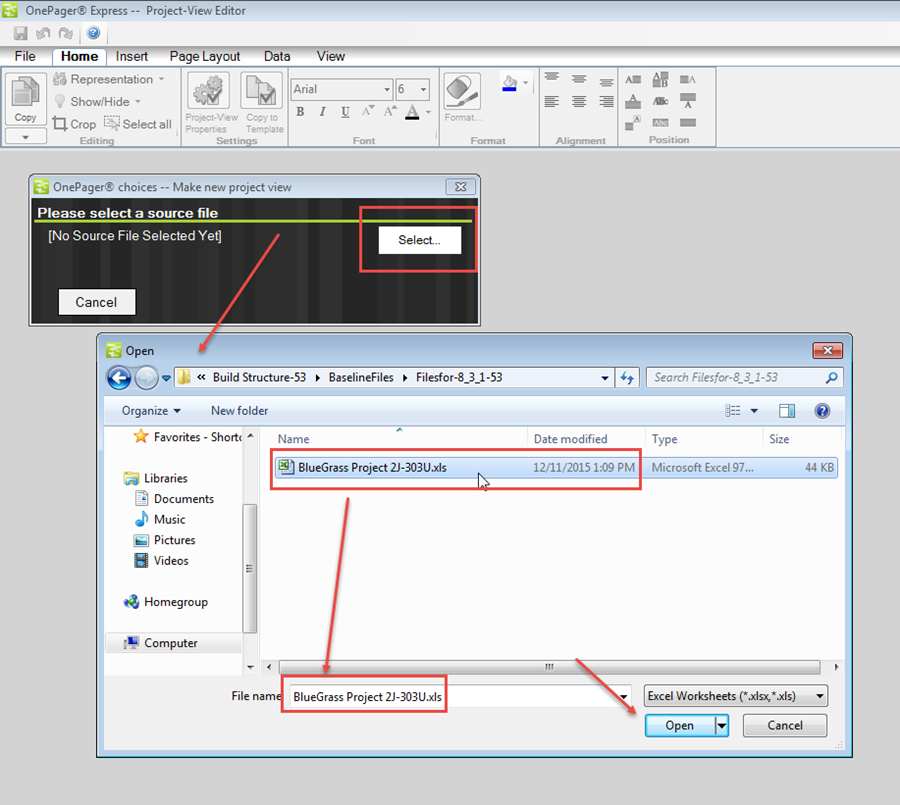
Task: Click the Select... button for source file
Action: (419, 240)
